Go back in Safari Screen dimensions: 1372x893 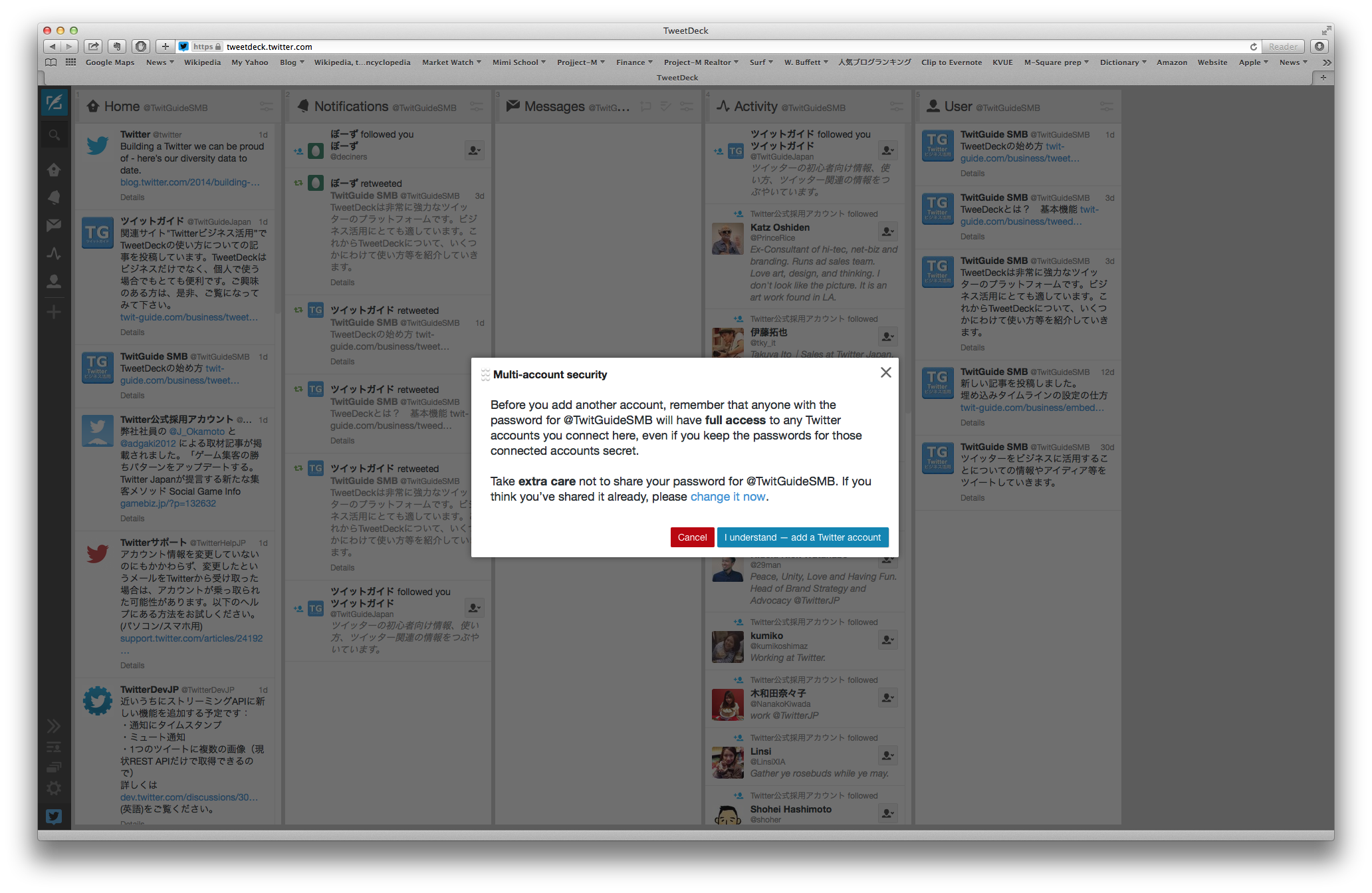[x=53, y=47]
